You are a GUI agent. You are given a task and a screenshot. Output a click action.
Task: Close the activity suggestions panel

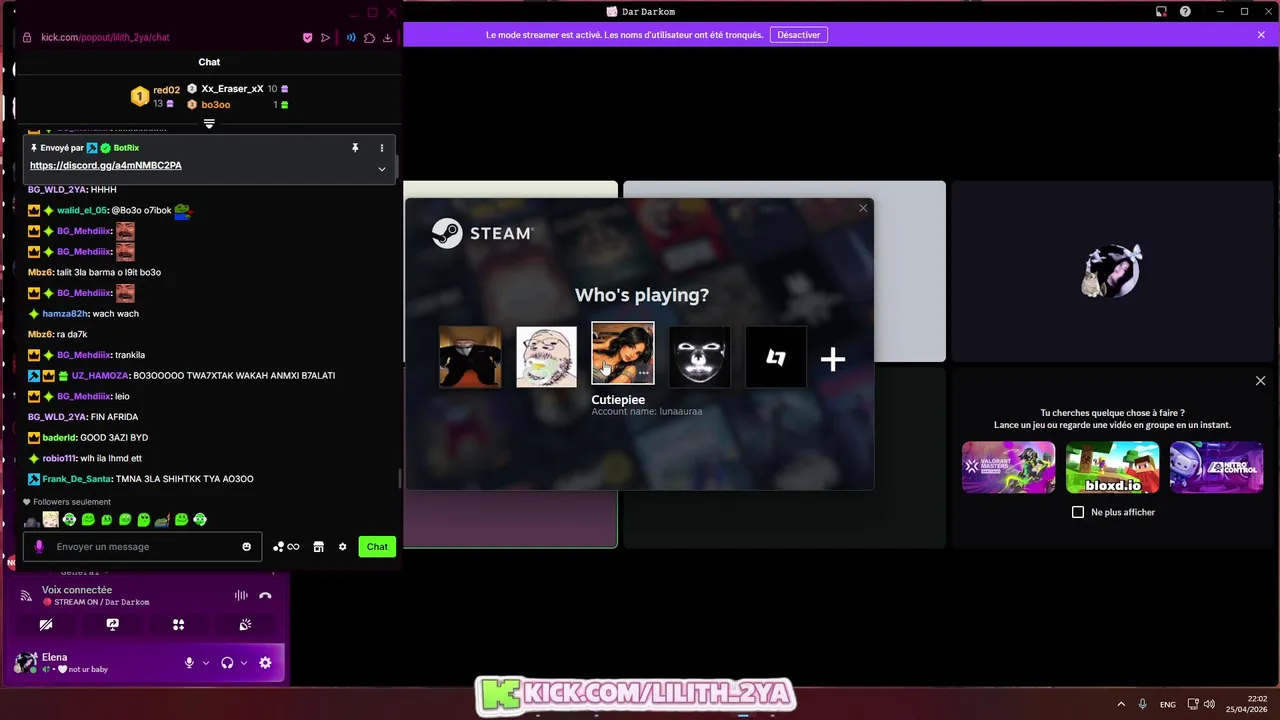[1260, 381]
